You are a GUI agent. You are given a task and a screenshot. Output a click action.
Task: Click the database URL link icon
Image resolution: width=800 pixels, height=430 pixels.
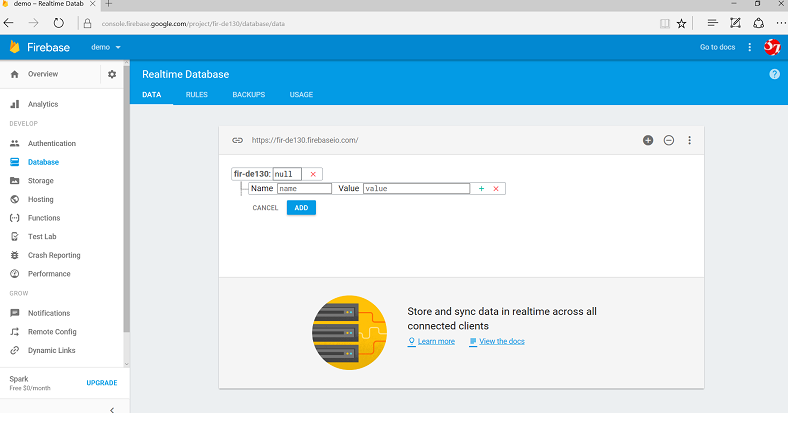pyautogui.click(x=237, y=140)
